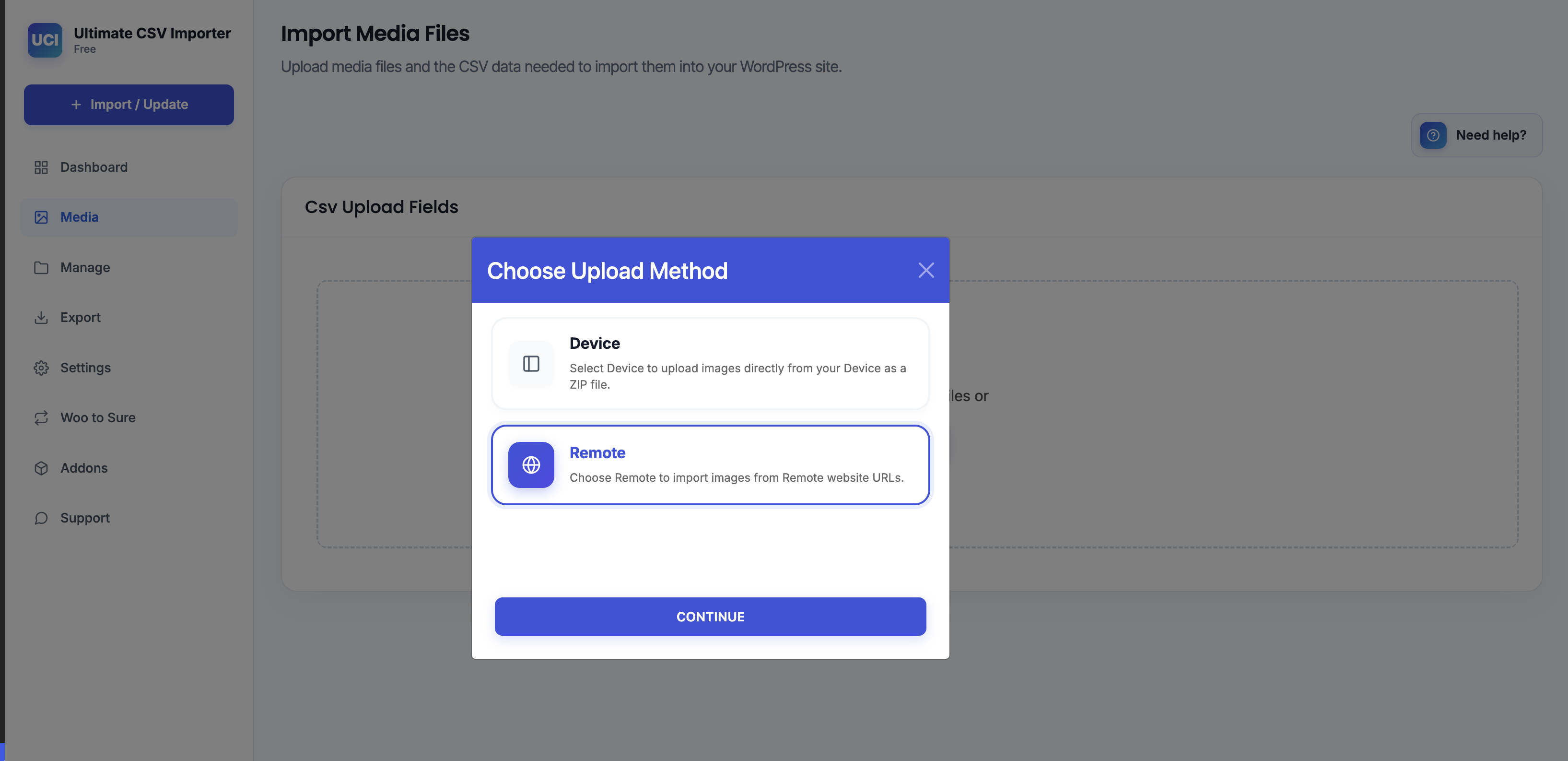Click the Import Media Files heading

pos(375,34)
